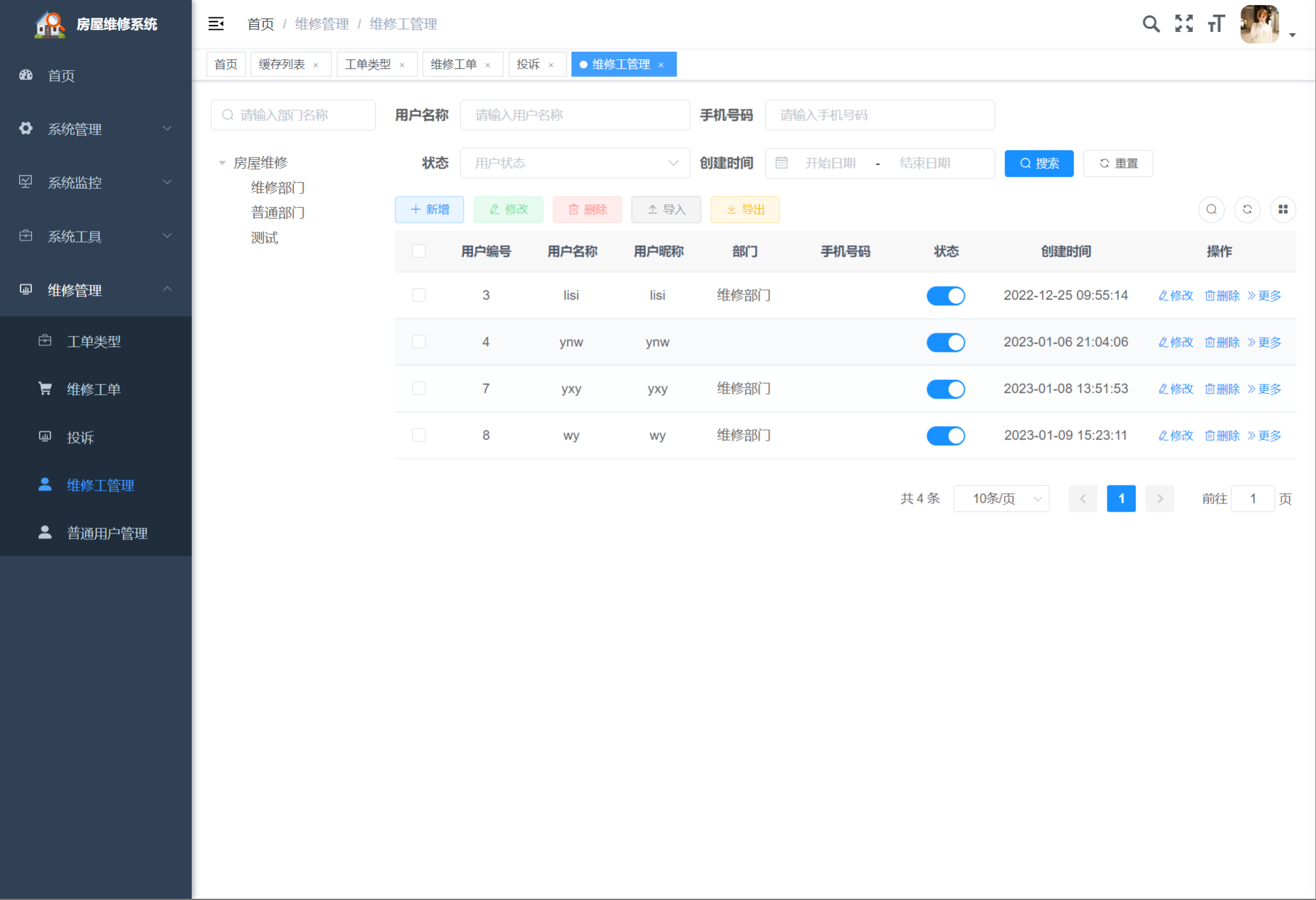Click the user avatar picture

click(1259, 24)
